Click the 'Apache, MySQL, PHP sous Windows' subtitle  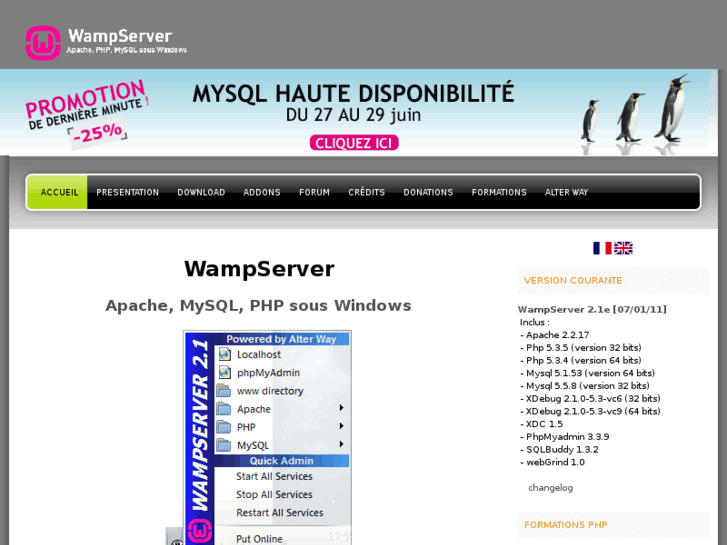click(x=258, y=306)
